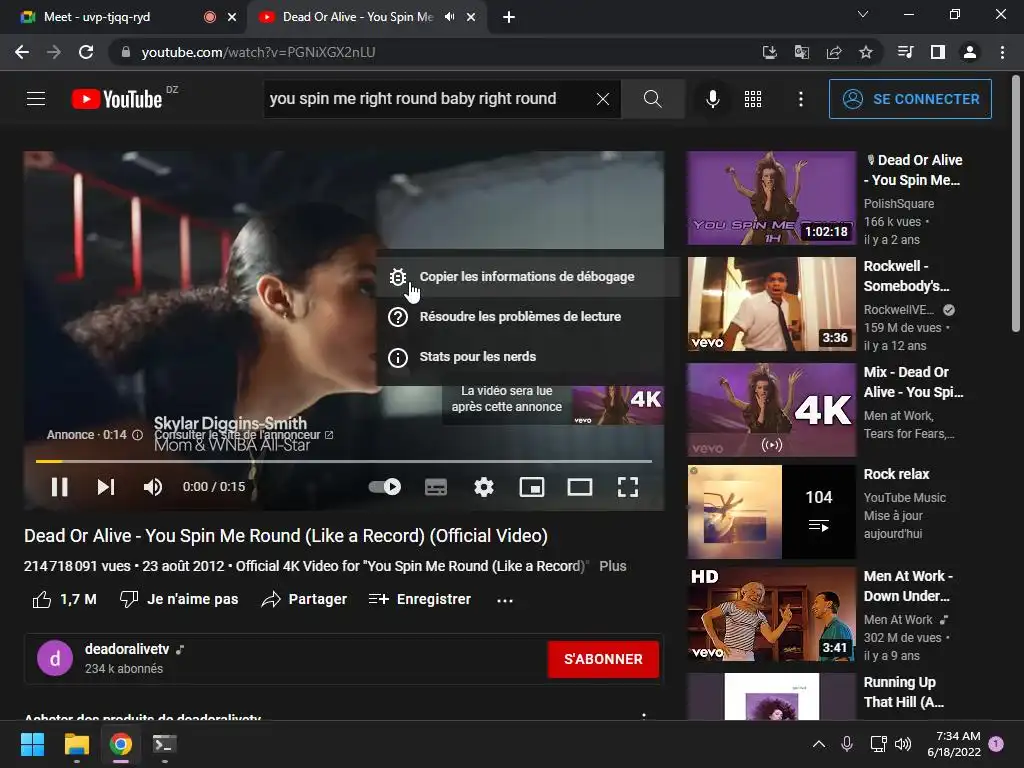Click Enregistrer save button
This screenshot has width=1024, height=768.
coord(420,600)
